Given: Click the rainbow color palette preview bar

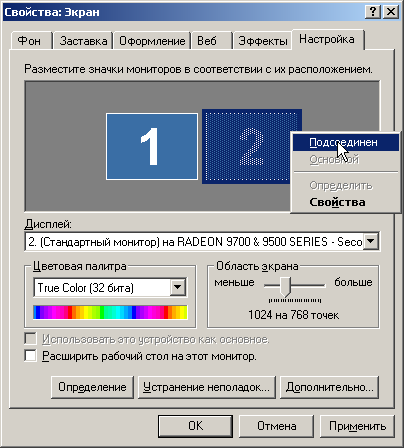Looking at the screenshot, I should click(x=110, y=312).
